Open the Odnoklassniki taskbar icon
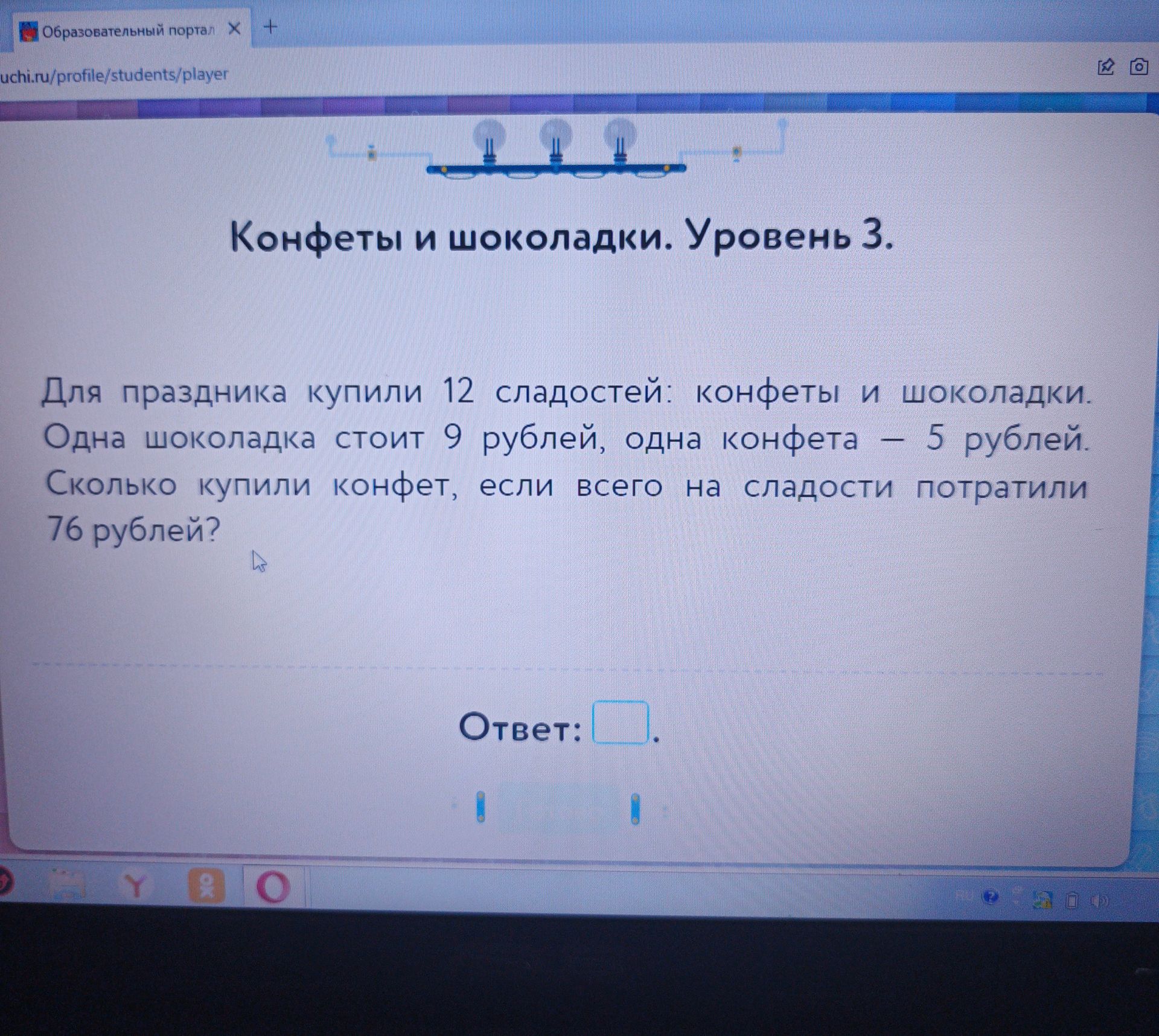1159x1036 pixels. tap(206, 886)
